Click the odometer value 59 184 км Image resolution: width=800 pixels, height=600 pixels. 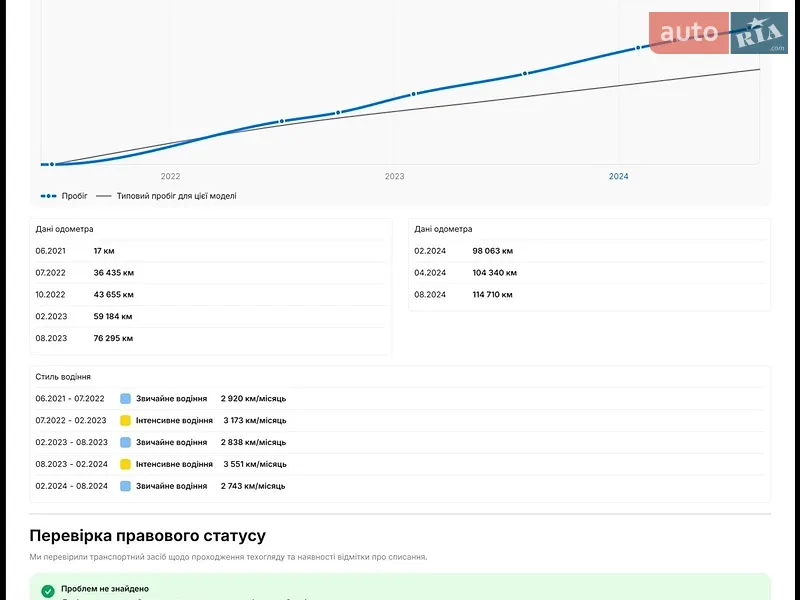113,316
